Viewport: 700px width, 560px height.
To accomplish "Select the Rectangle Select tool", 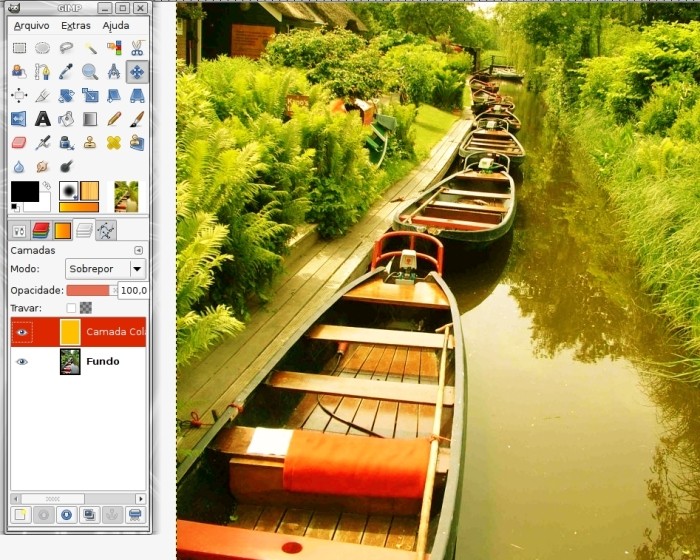I will coord(19,48).
